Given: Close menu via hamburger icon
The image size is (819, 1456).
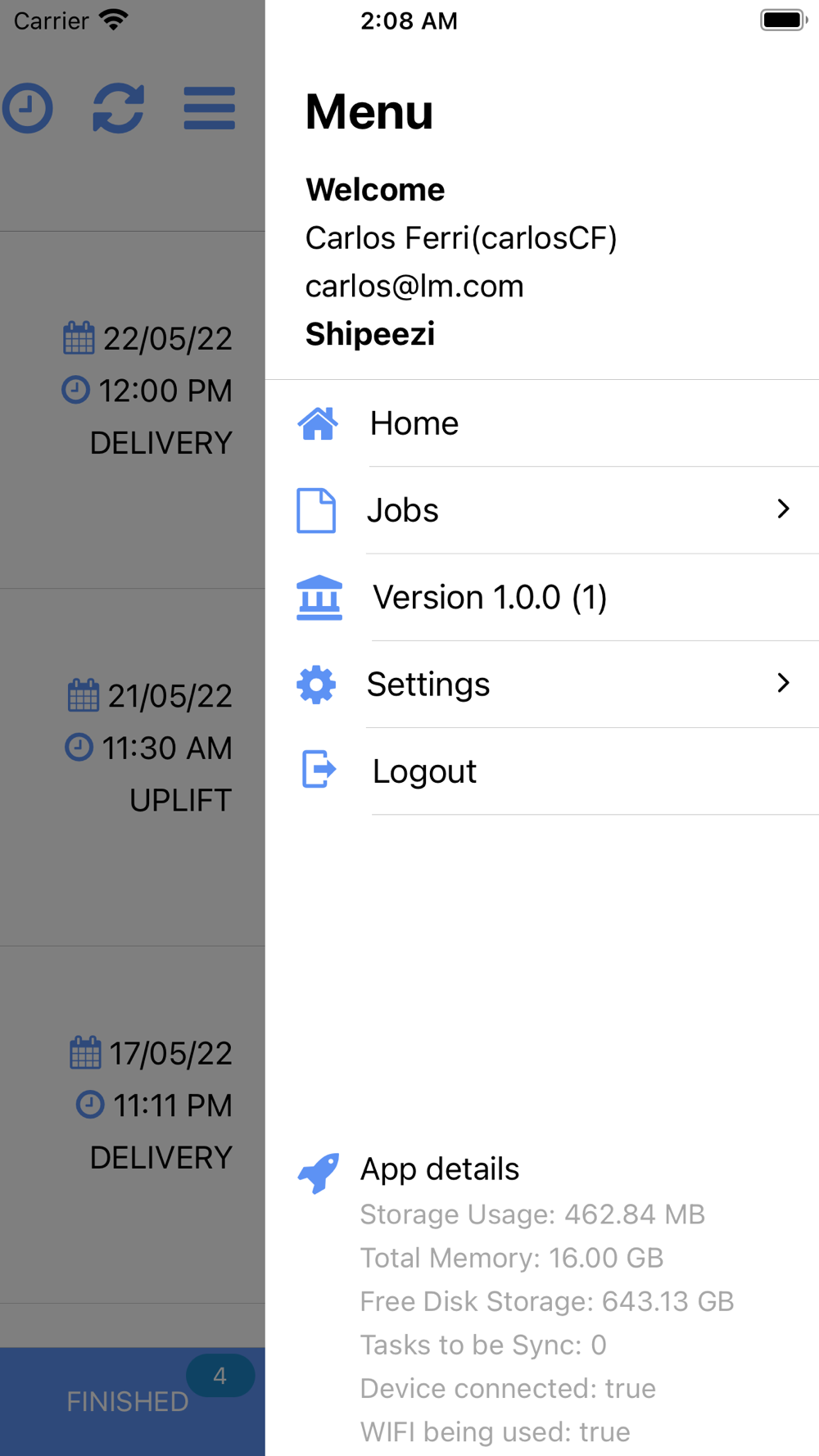Looking at the screenshot, I should pyautogui.click(x=210, y=108).
